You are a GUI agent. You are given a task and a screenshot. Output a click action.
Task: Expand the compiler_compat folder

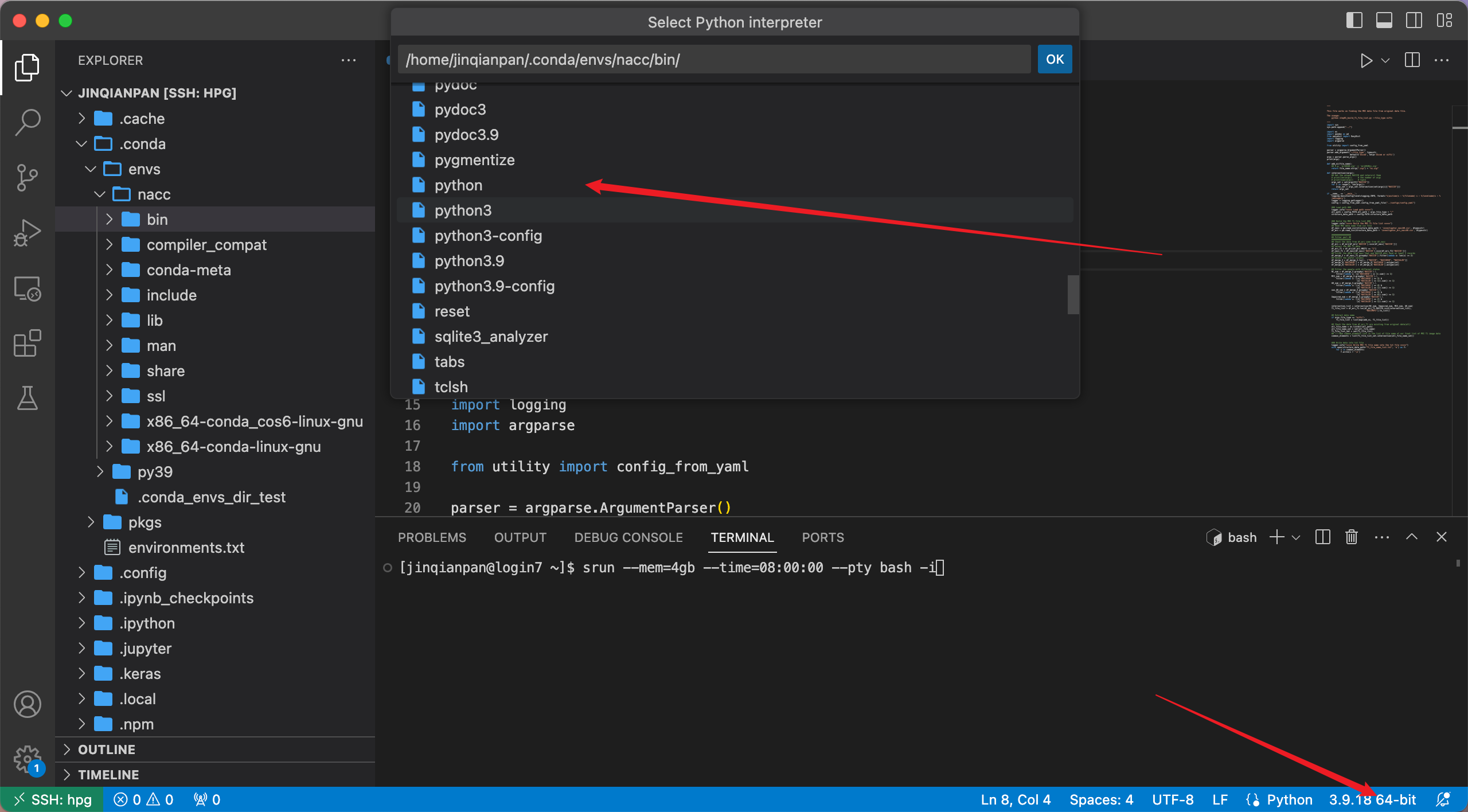(206, 245)
